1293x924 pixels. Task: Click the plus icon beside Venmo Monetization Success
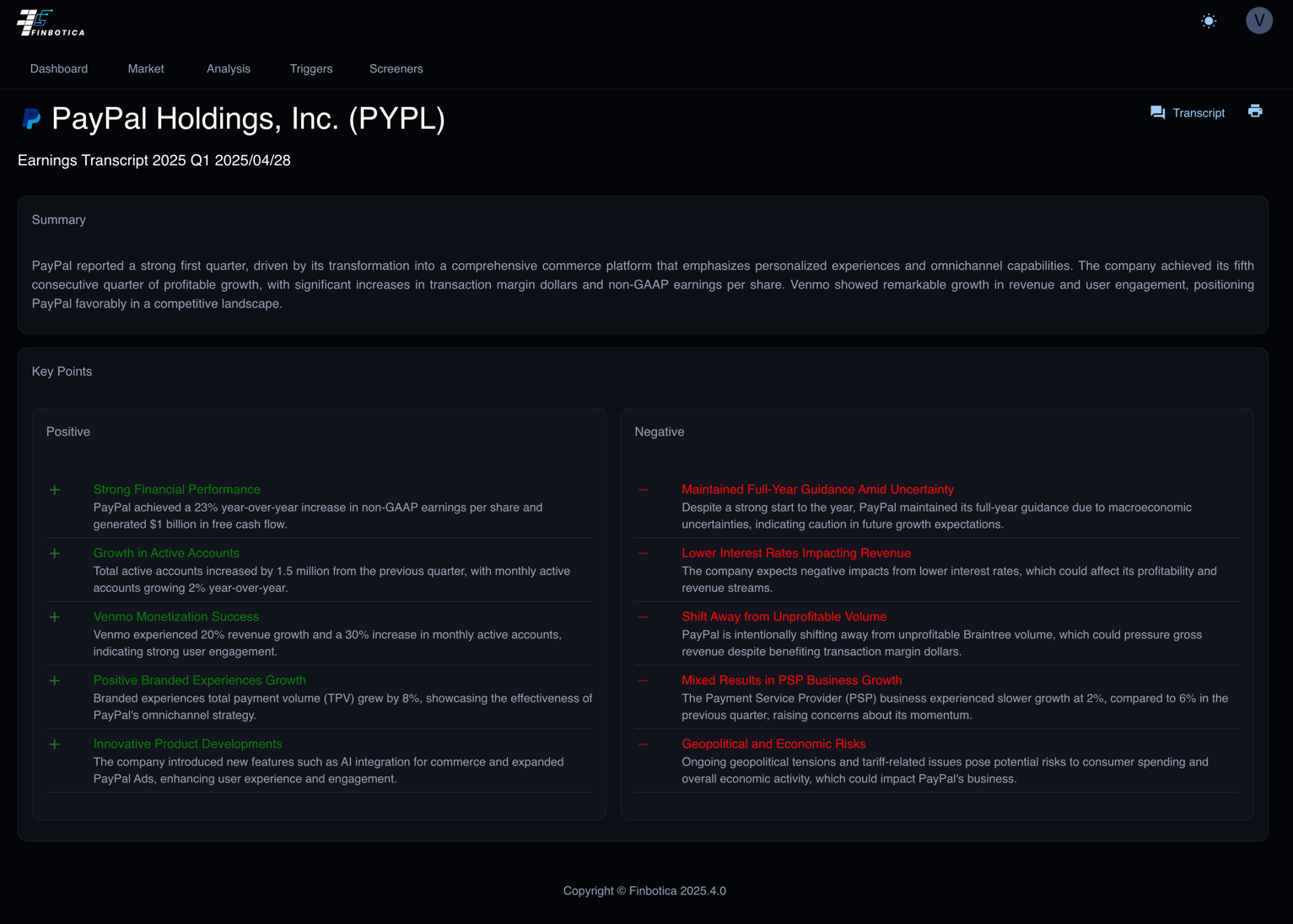pos(55,617)
